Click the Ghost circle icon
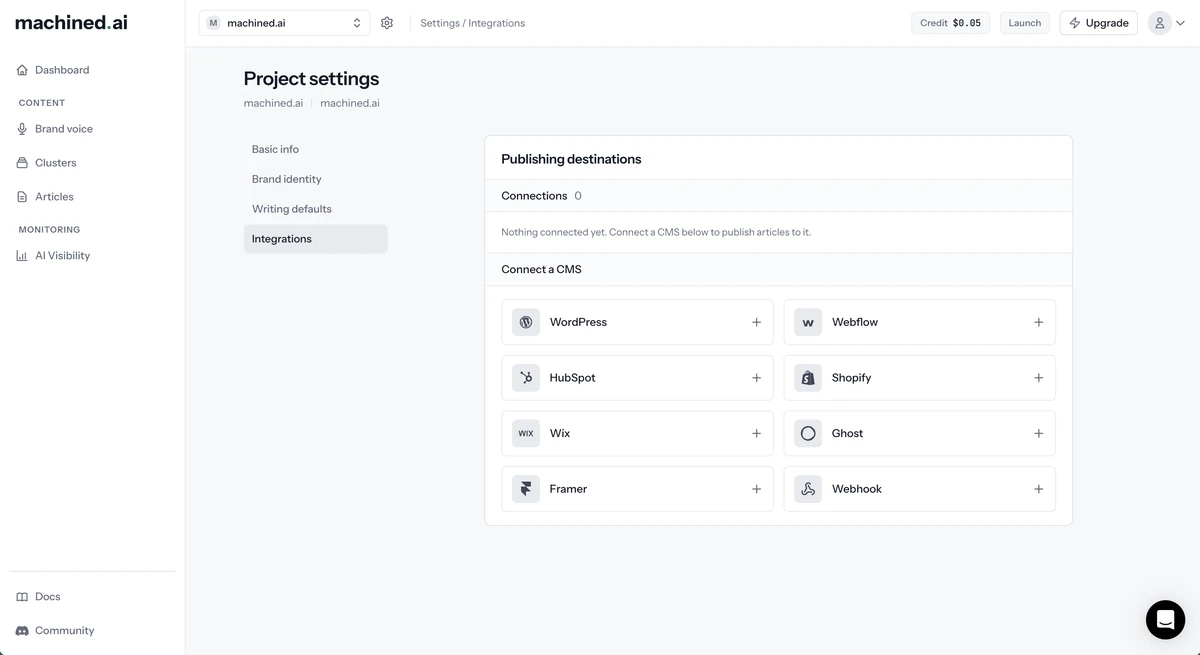1200x655 pixels. coord(808,433)
